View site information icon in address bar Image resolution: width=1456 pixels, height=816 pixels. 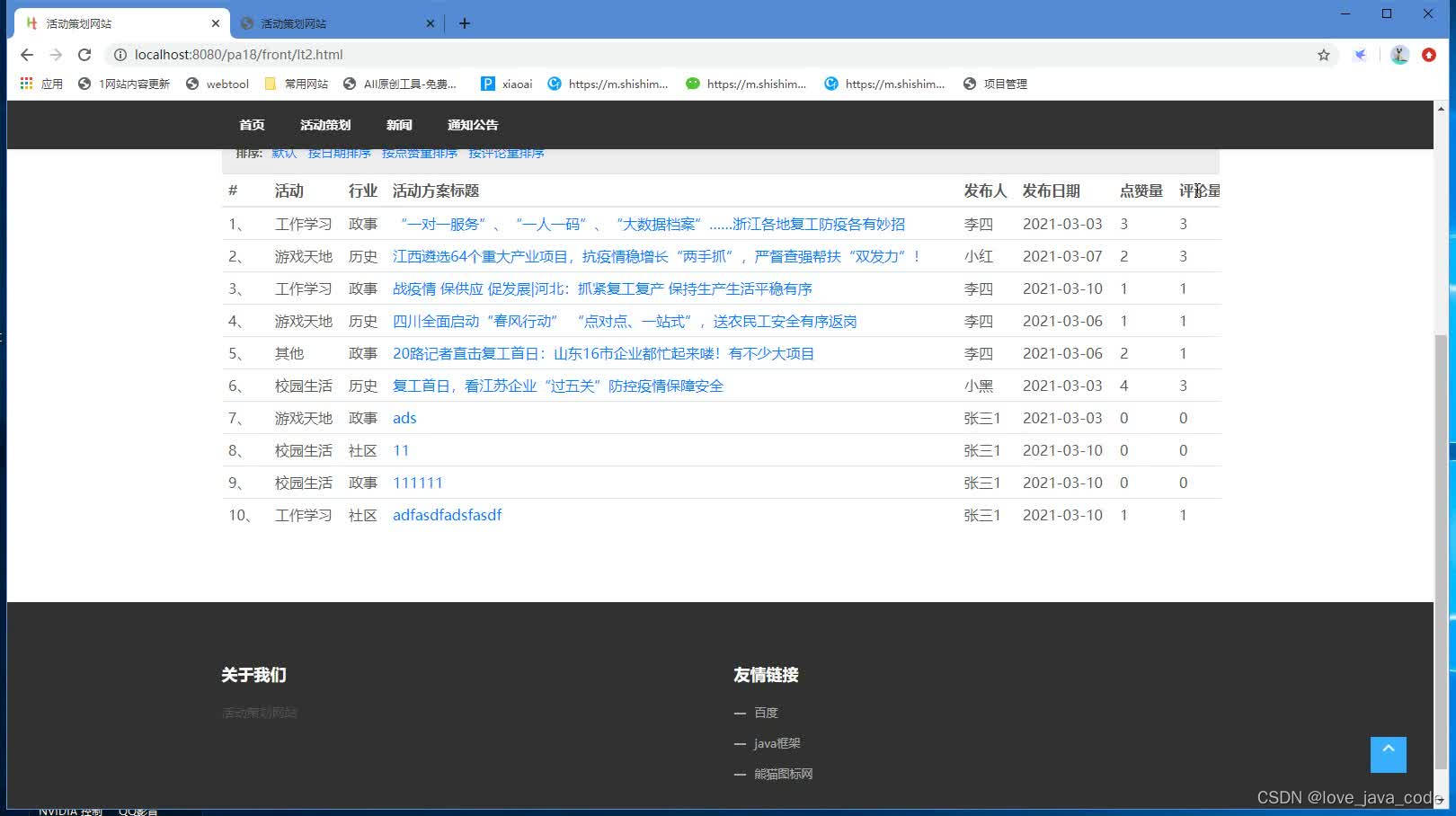click(x=120, y=55)
